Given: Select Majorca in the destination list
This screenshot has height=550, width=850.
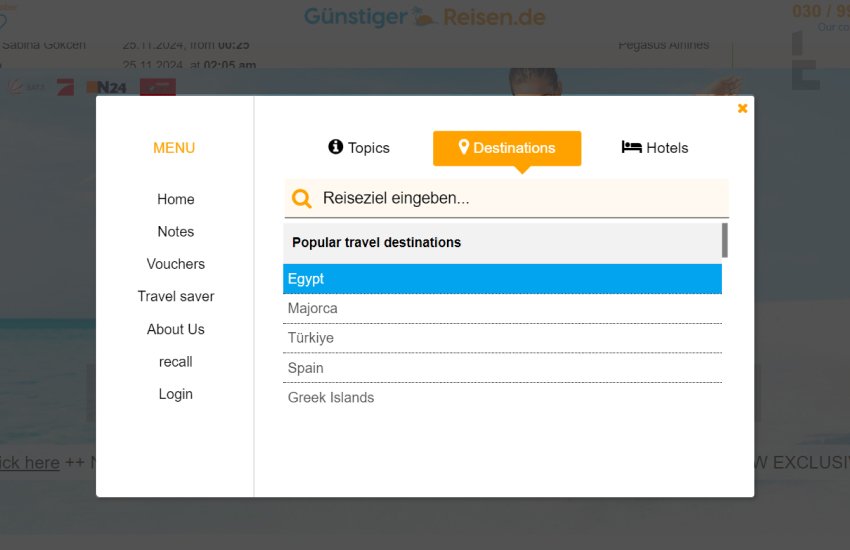Looking at the screenshot, I should 502,308.
